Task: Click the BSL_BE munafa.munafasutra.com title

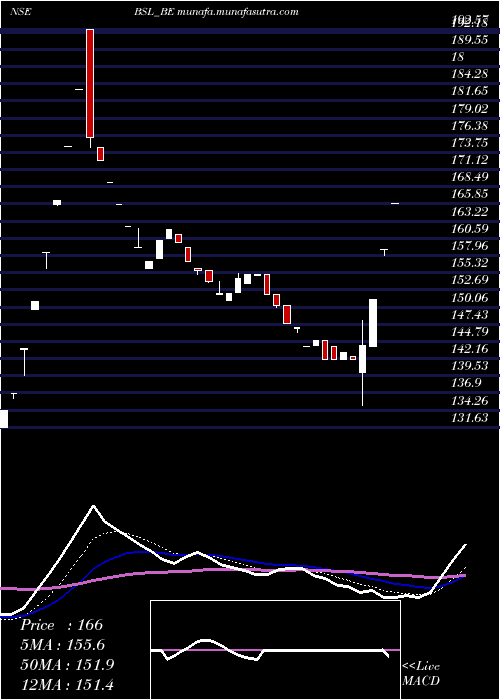Action: click(x=216, y=12)
